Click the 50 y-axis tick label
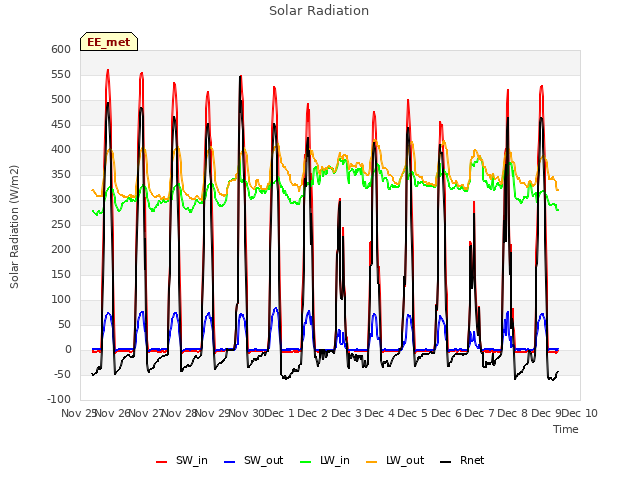 64,324
